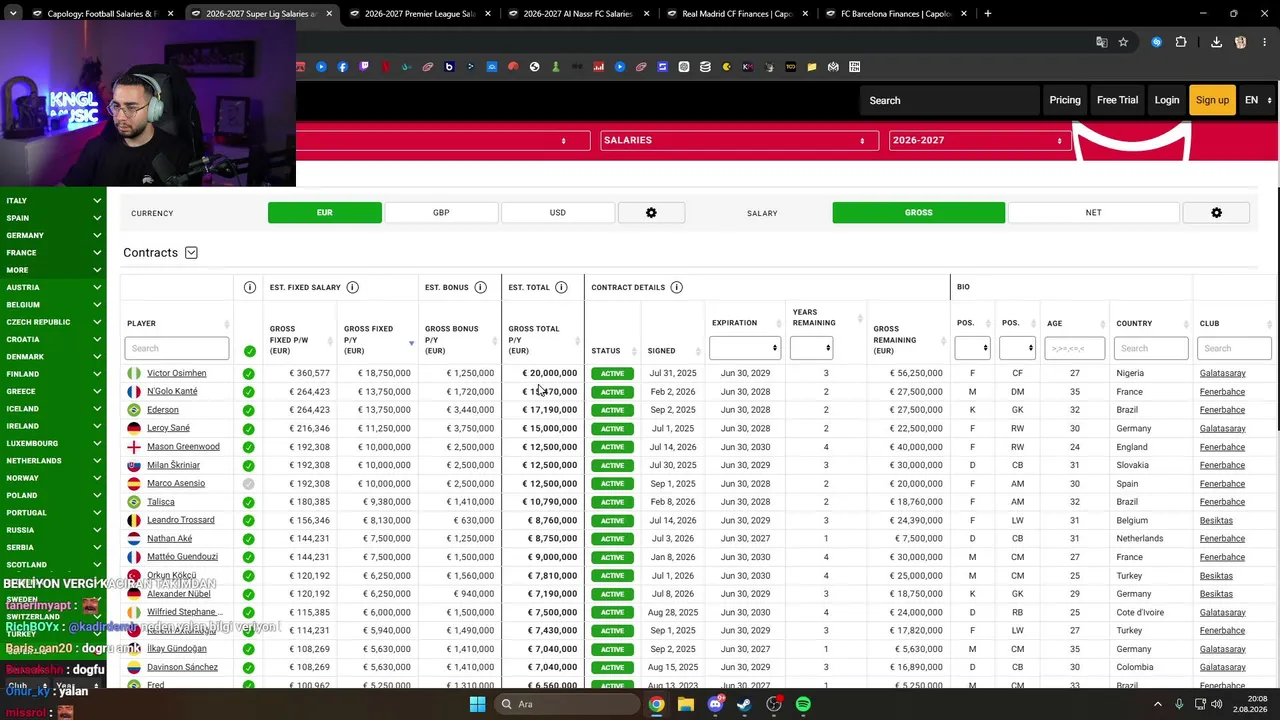This screenshot has width=1280, height=720.
Task: Open N'Golo Kanté's player page
Action: pos(172,391)
